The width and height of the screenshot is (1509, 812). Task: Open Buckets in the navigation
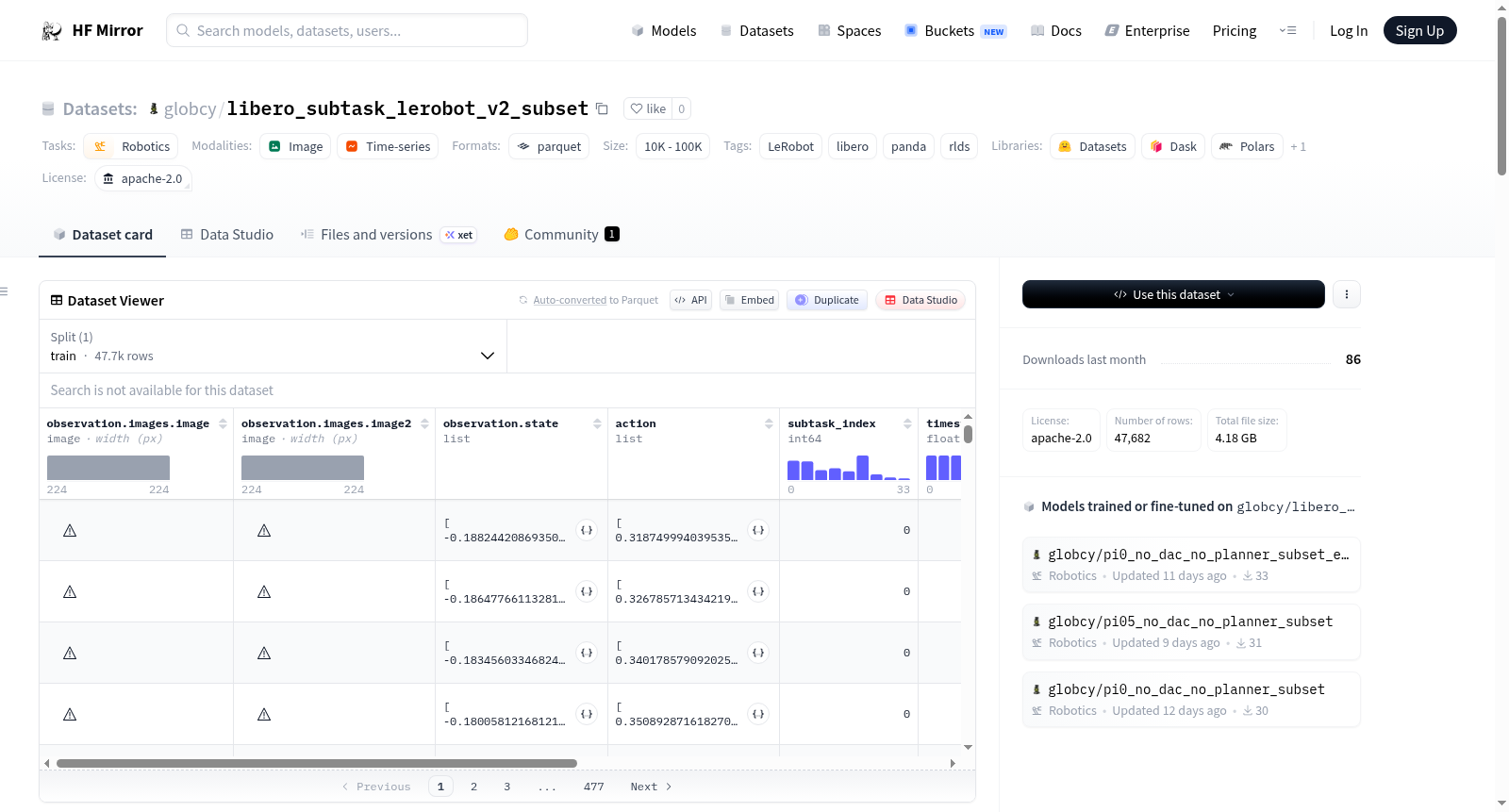coord(956,31)
